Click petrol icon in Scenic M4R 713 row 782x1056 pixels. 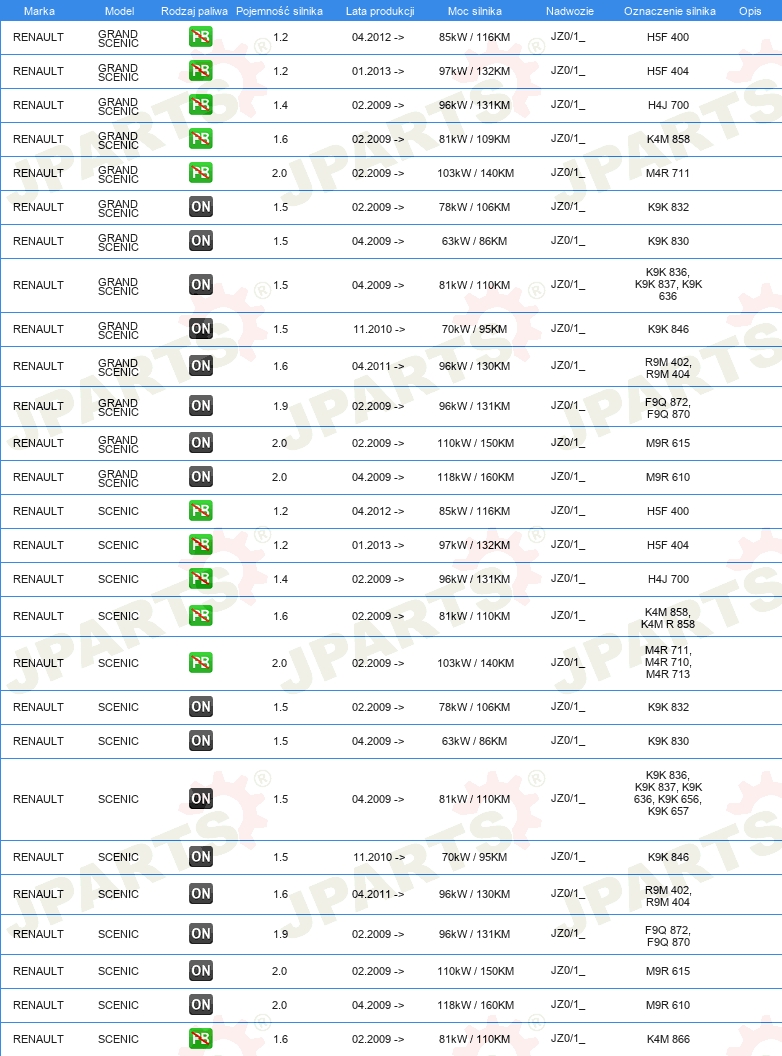[x=201, y=663]
